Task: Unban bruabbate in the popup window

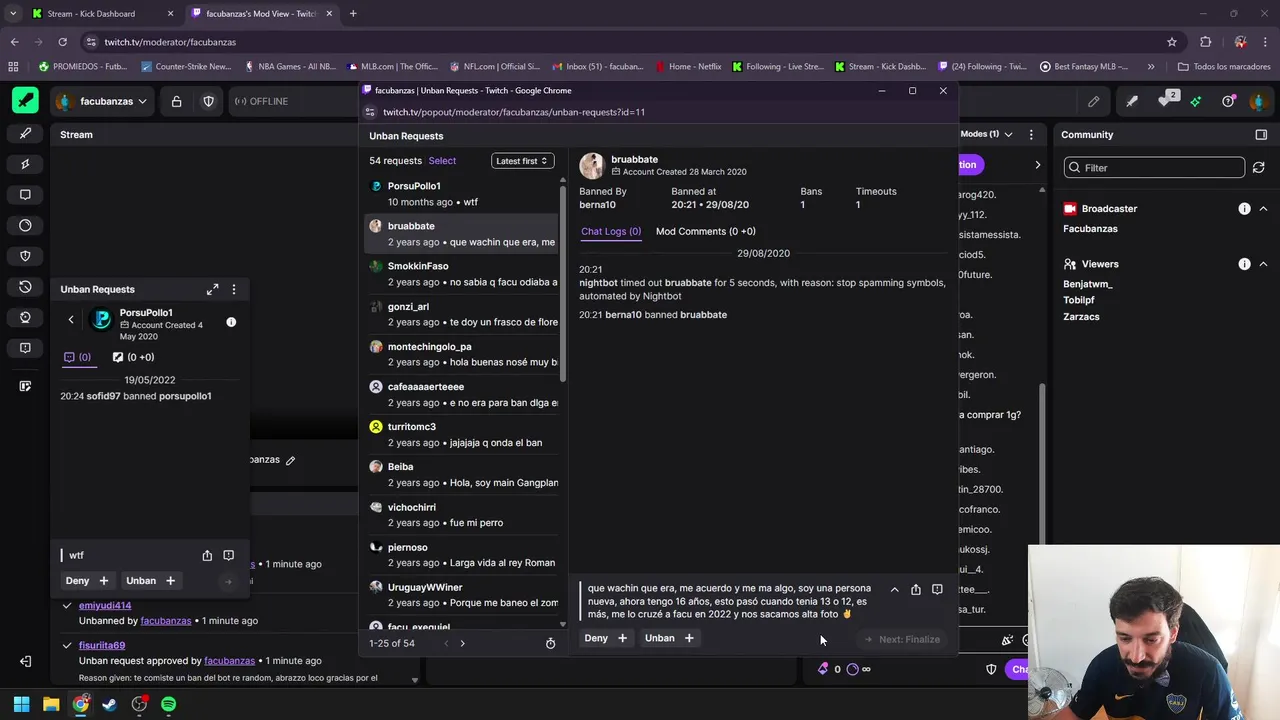Action: [x=669, y=638]
